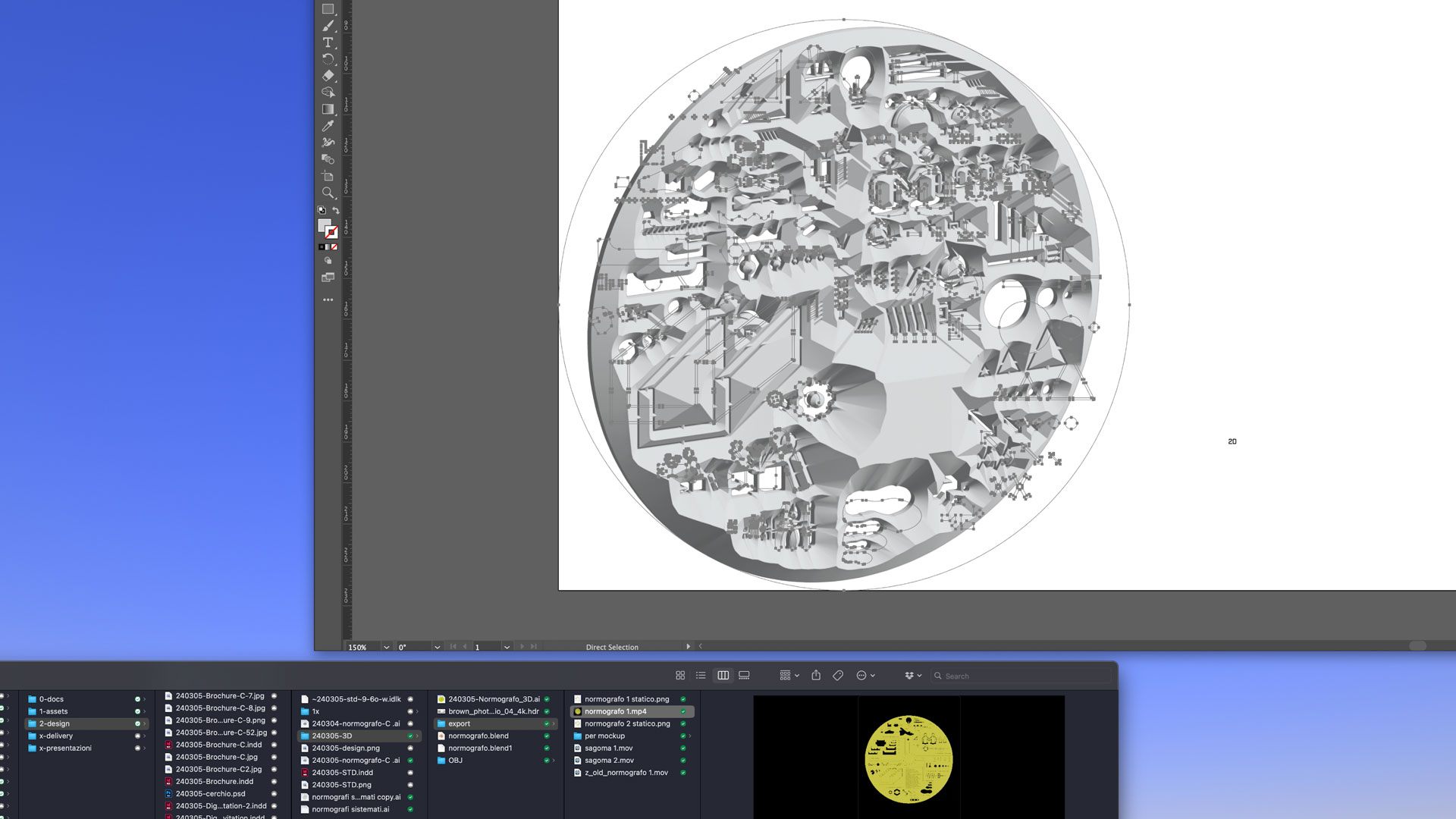Viewport: 1456px width, 819px height.
Task: Reset to default fill and stroke
Action: [x=322, y=211]
